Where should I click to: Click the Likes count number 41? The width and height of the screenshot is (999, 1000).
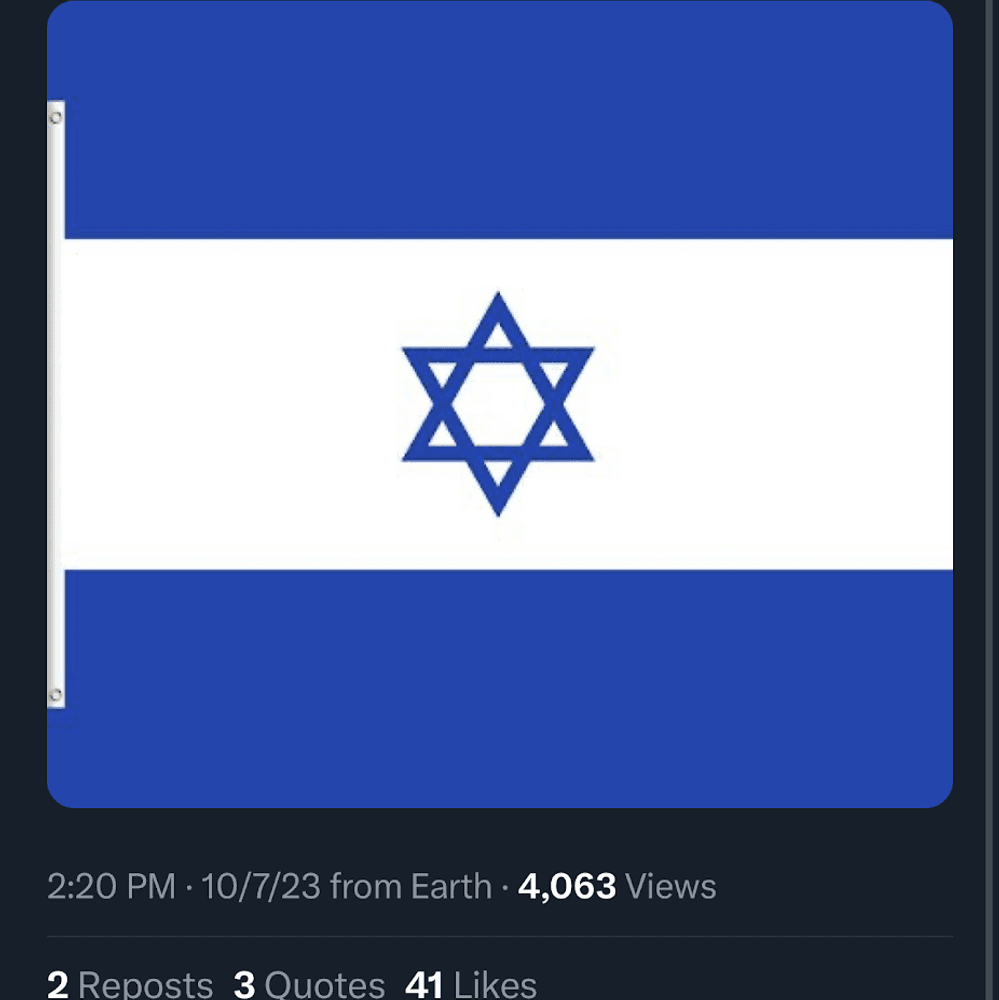[424, 984]
